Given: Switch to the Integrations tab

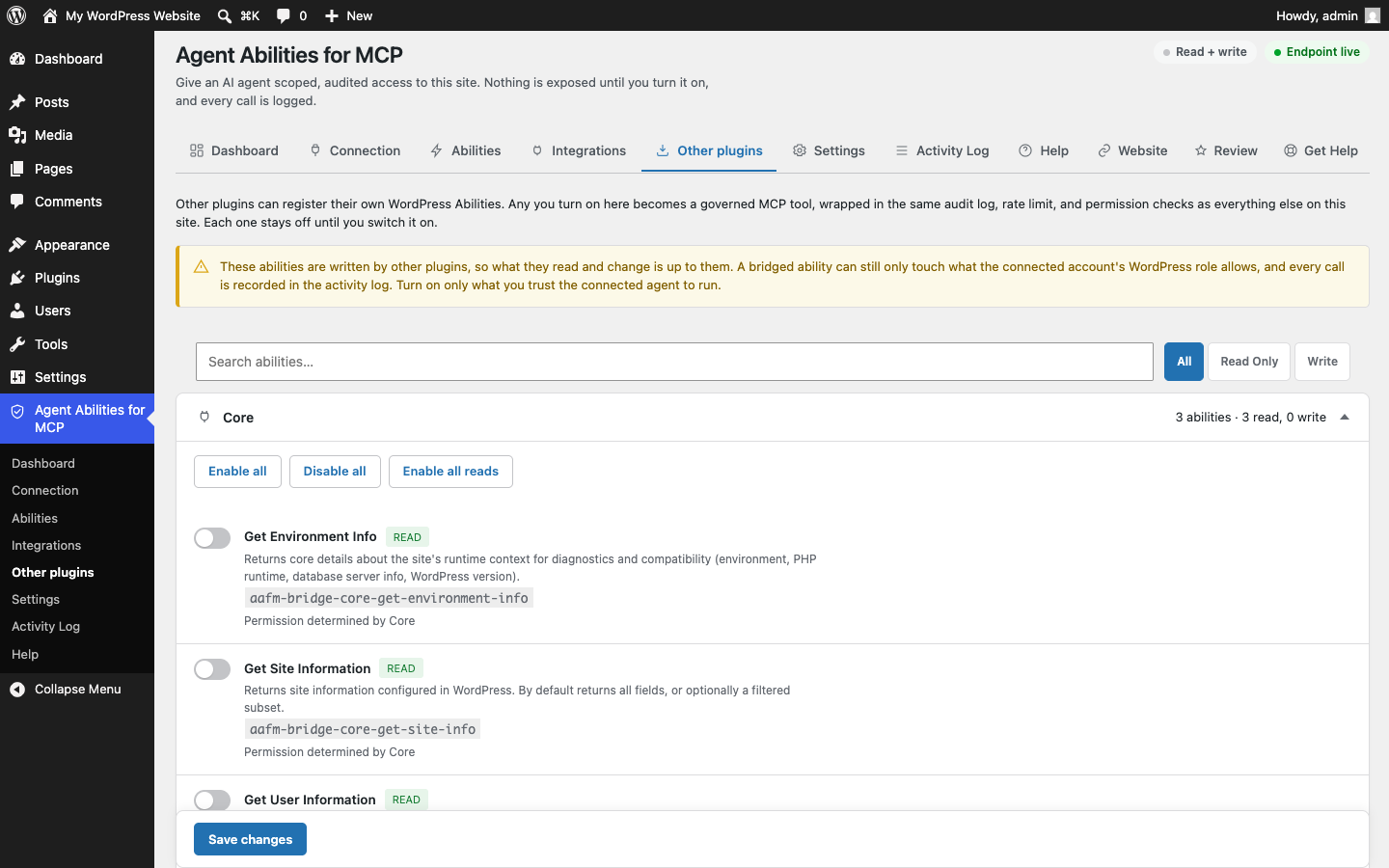Looking at the screenshot, I should click(579, 150).
